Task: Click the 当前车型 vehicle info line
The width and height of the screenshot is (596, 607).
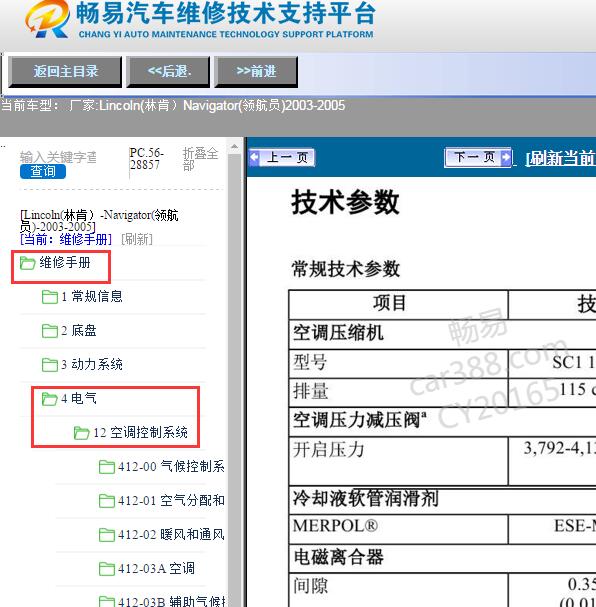Action: tap(173, 105)
